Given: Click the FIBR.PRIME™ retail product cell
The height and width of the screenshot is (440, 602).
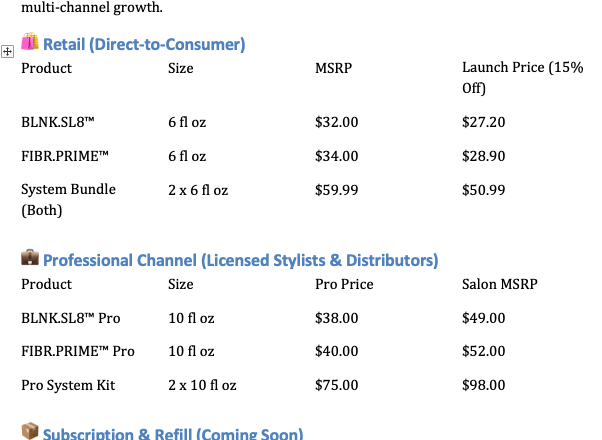Looking at the screenshot, I should coord(65,156).
